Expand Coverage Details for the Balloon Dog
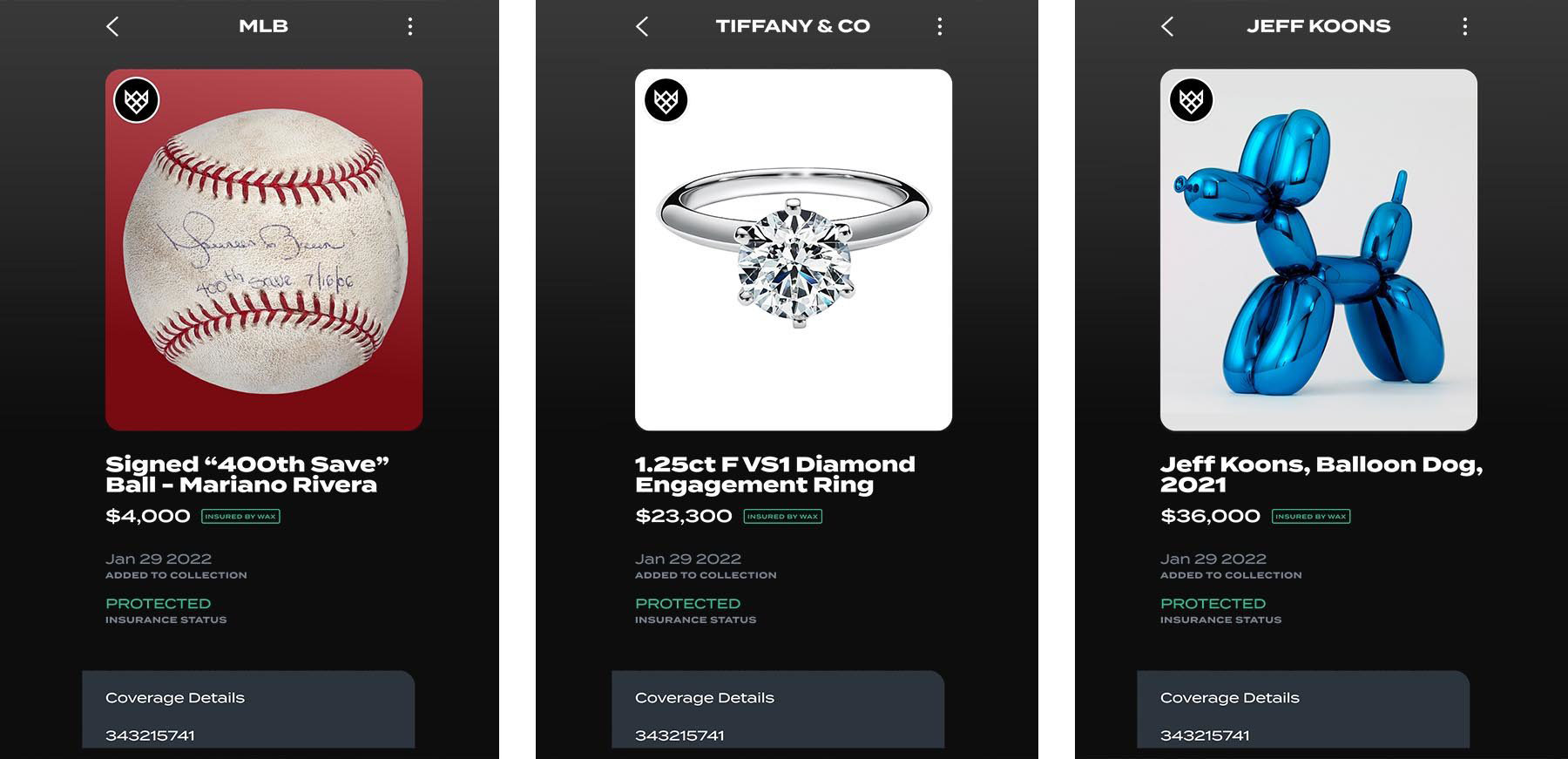Viewport: 1568px width, 759px height. click(x=1230, y=698)
